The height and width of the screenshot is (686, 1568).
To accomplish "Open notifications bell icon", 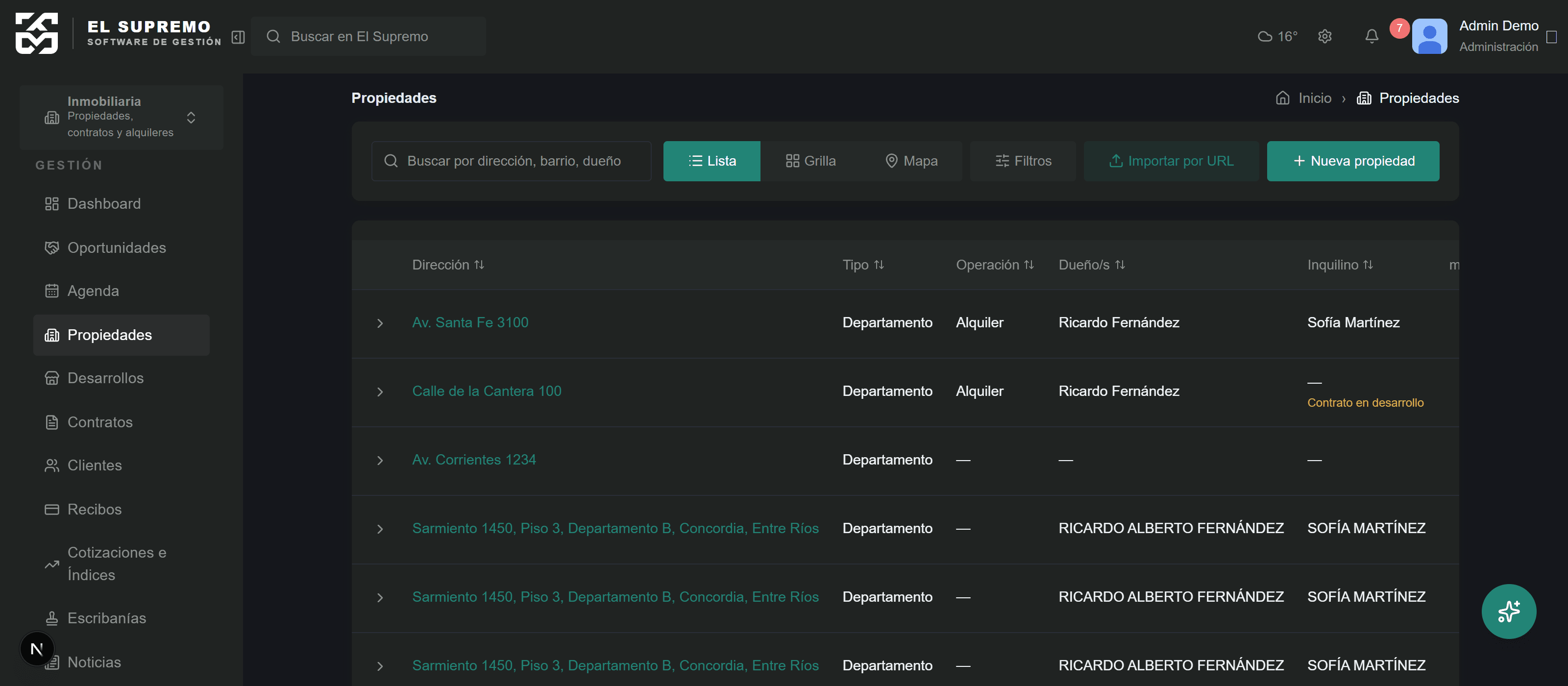I will [x=1372, y=37].
